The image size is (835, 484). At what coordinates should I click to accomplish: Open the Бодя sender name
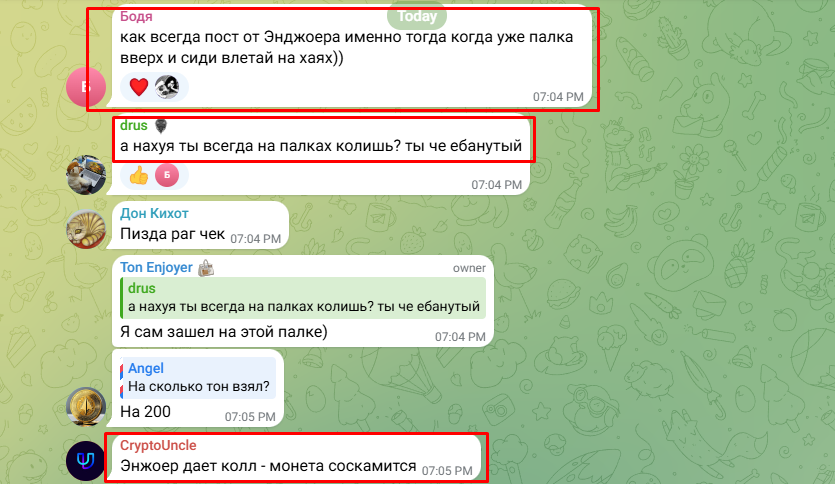[x=136, y=17]
